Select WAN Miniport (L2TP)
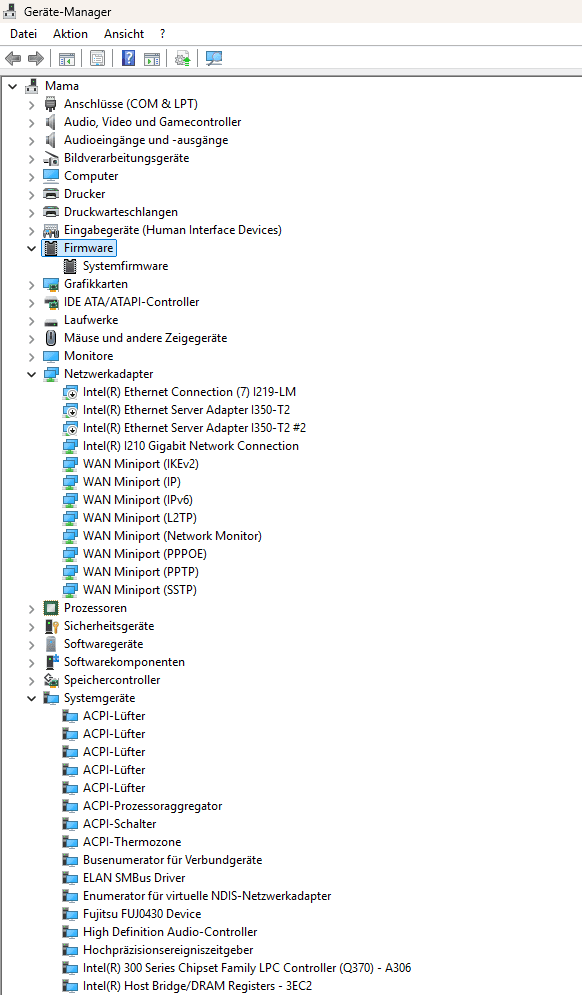The image size is (582, 995). pos(140,518)
